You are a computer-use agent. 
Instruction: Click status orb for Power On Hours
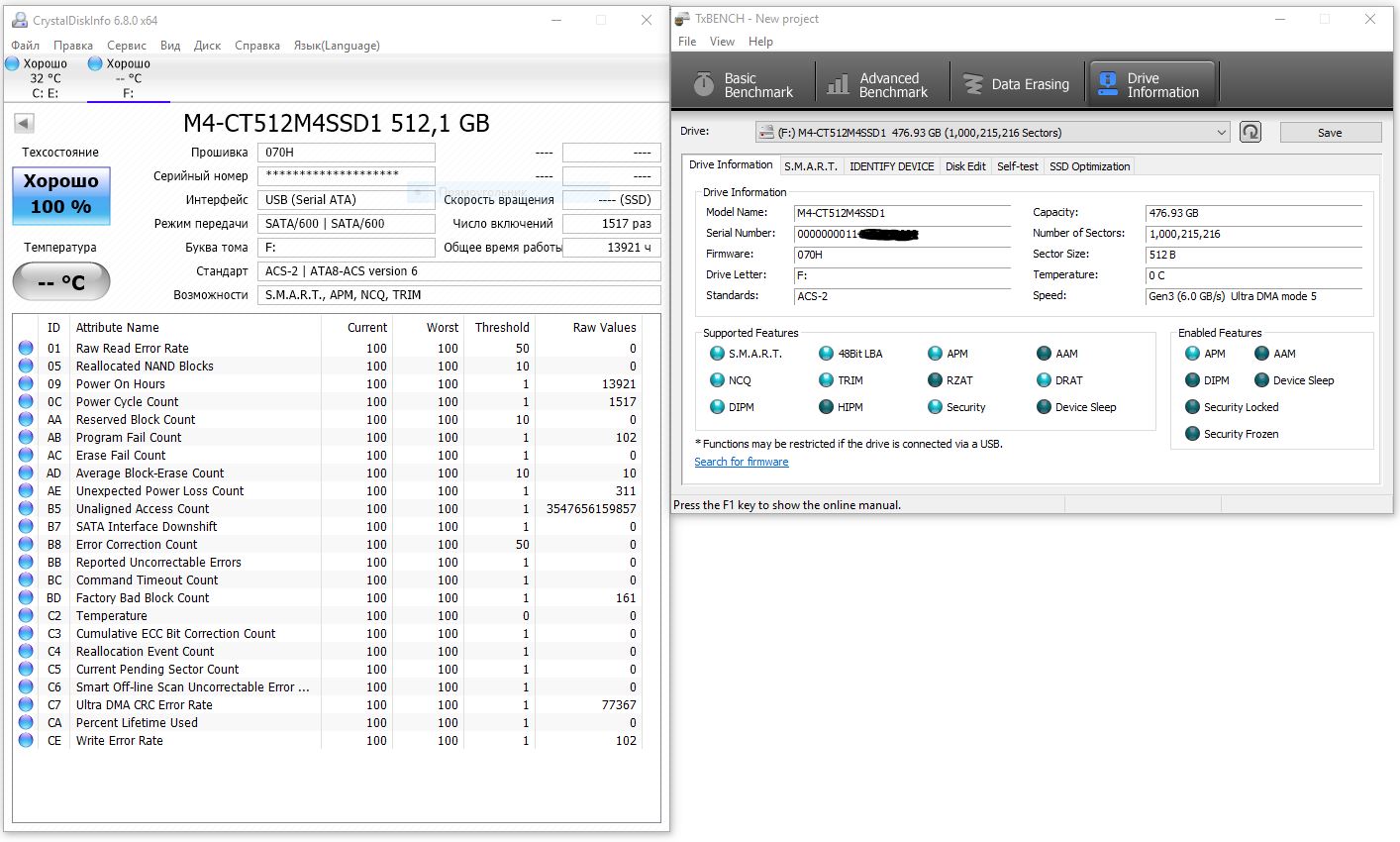26,384
